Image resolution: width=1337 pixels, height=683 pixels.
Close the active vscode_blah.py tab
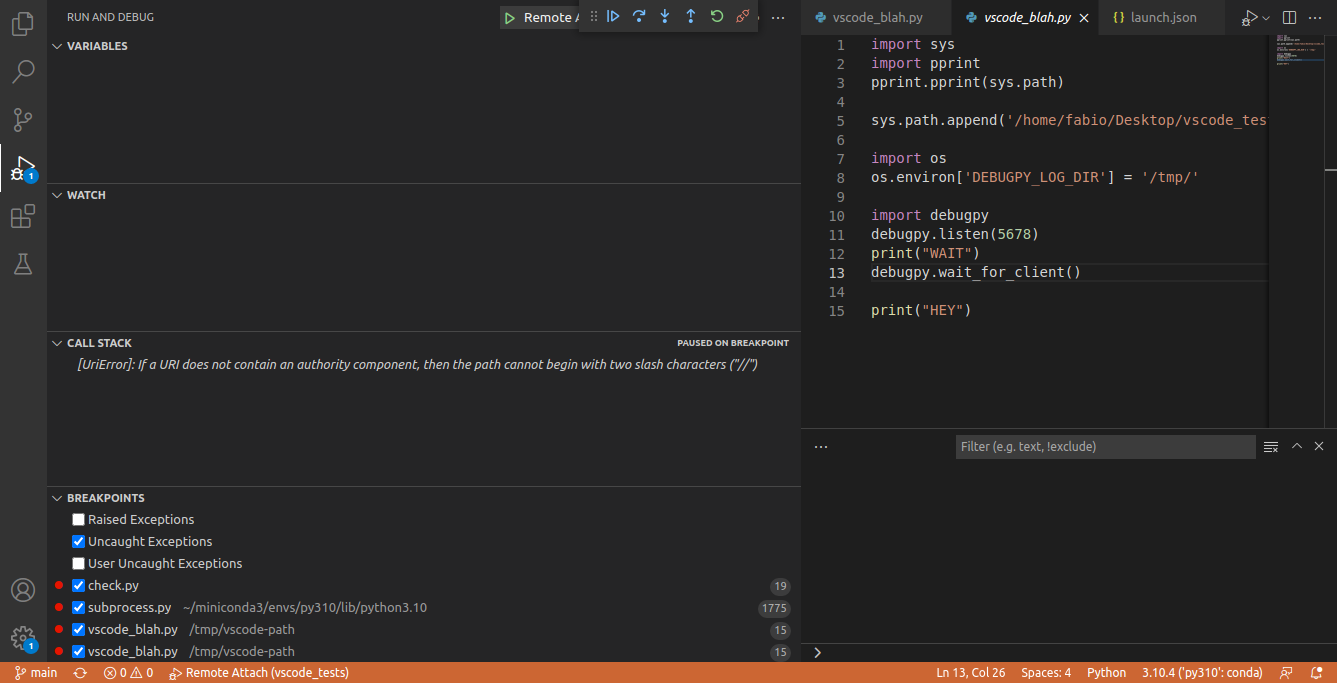click(1084, 18)
